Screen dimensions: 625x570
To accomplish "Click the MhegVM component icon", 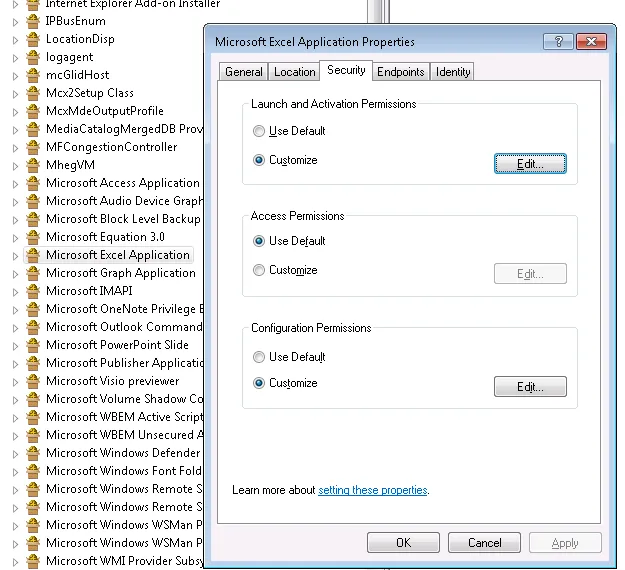I will tap(33, 165).
